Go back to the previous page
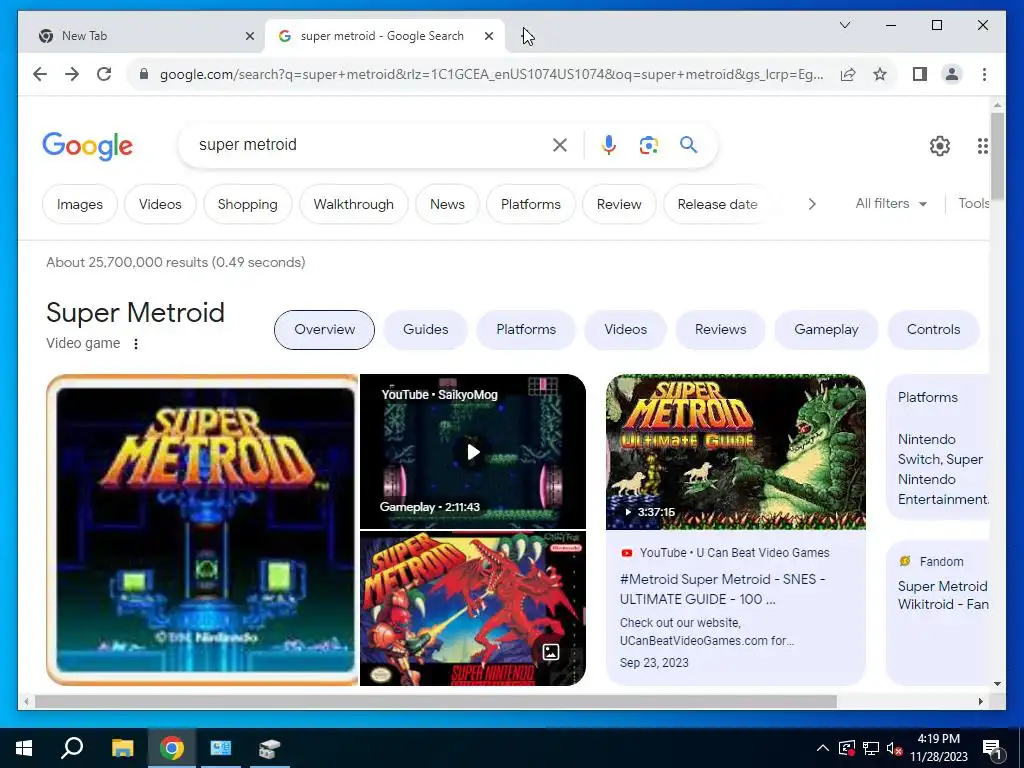The height and width of the screenshot is (768, 1024). tap(40, 74)
